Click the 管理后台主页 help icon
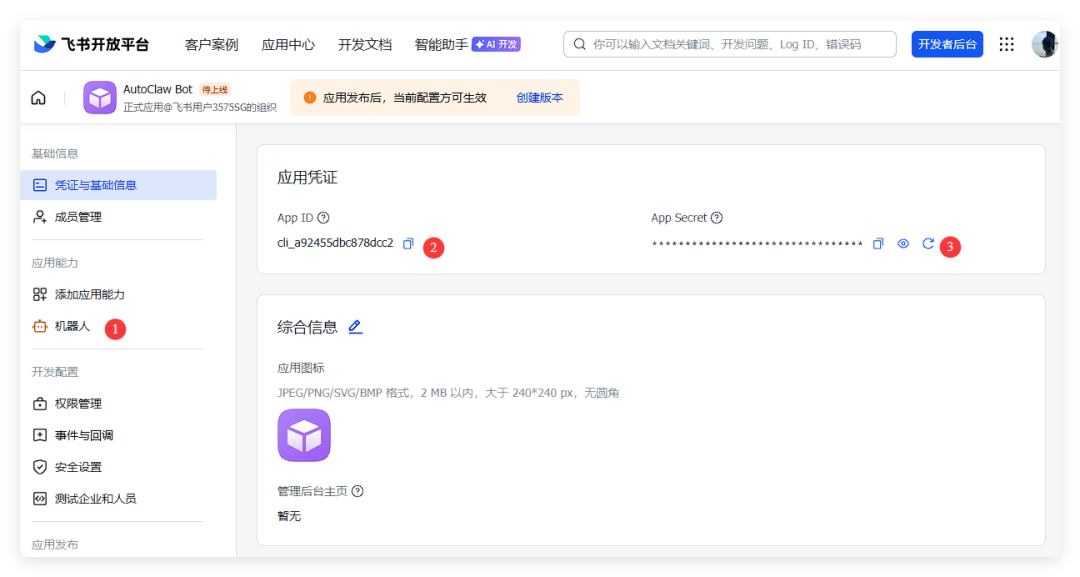The height and width of the screenshot is (577, 1080). click(x=357, y=491)
